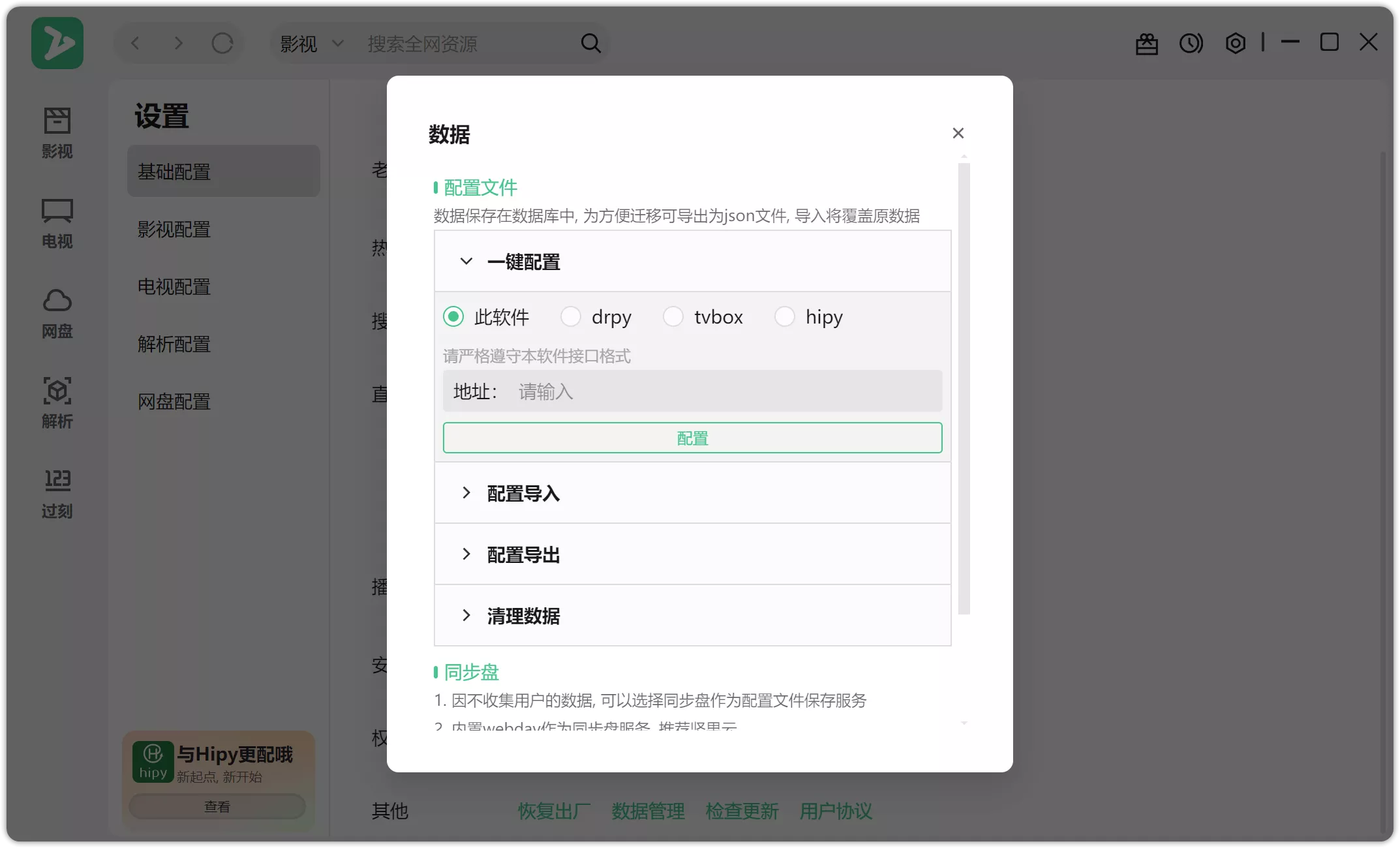
Task: Choose the tvbox configuration format
Action: (x=673, y=316)
